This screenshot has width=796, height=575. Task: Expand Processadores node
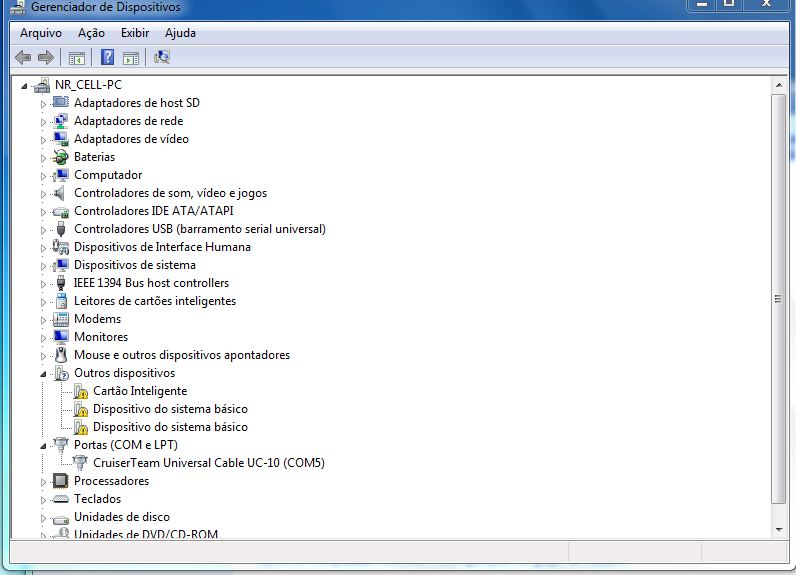tap(43, 482)
